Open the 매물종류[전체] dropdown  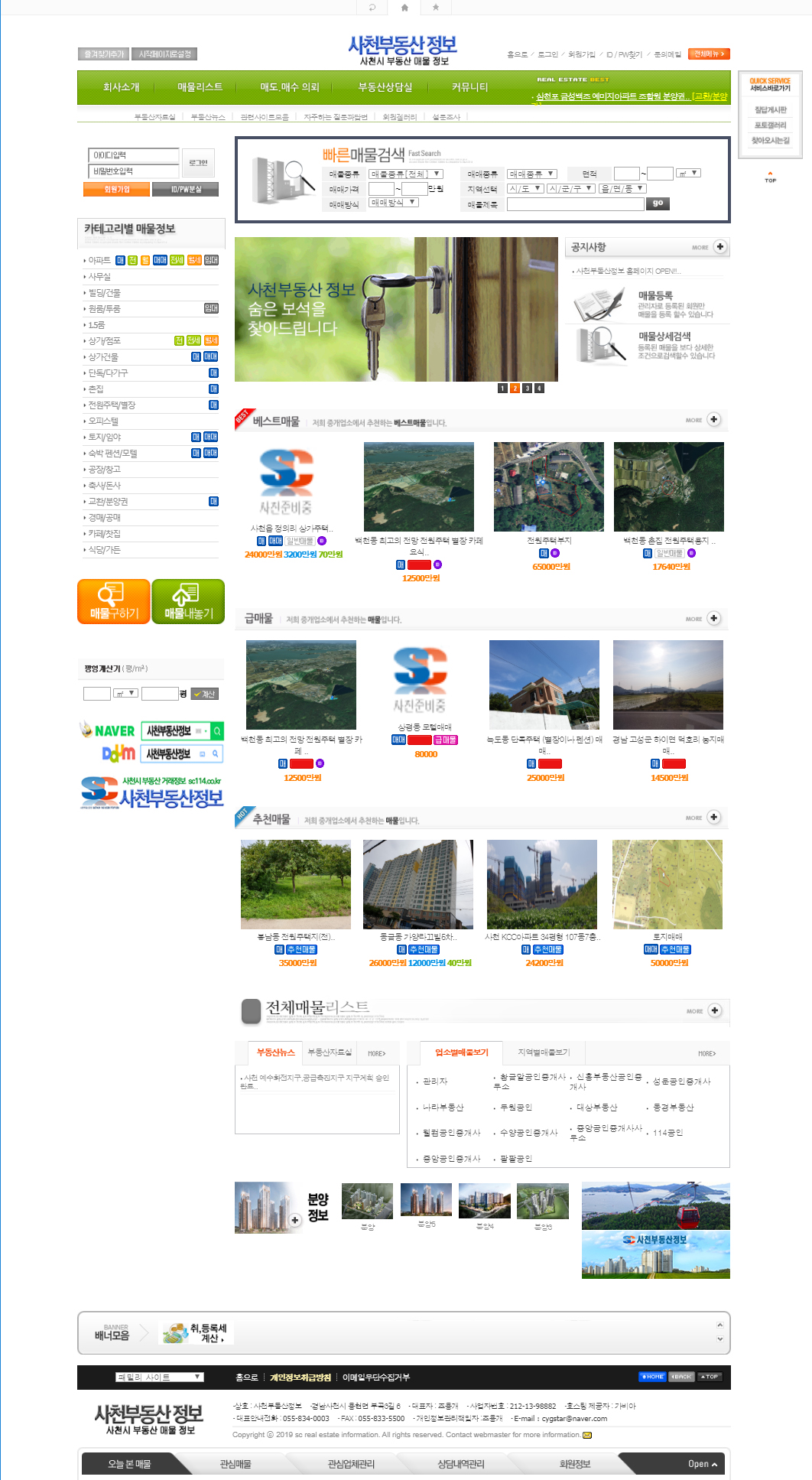(406, 174)
